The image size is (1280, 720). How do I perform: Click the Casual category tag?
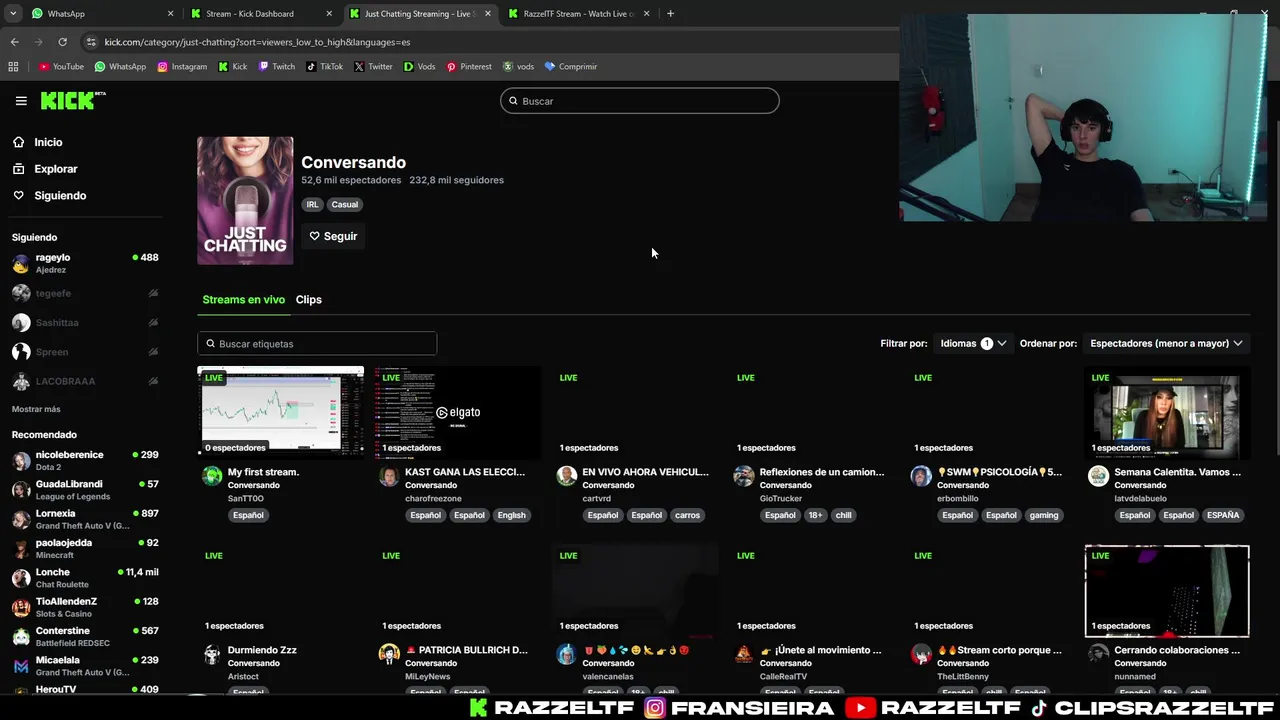345,204
